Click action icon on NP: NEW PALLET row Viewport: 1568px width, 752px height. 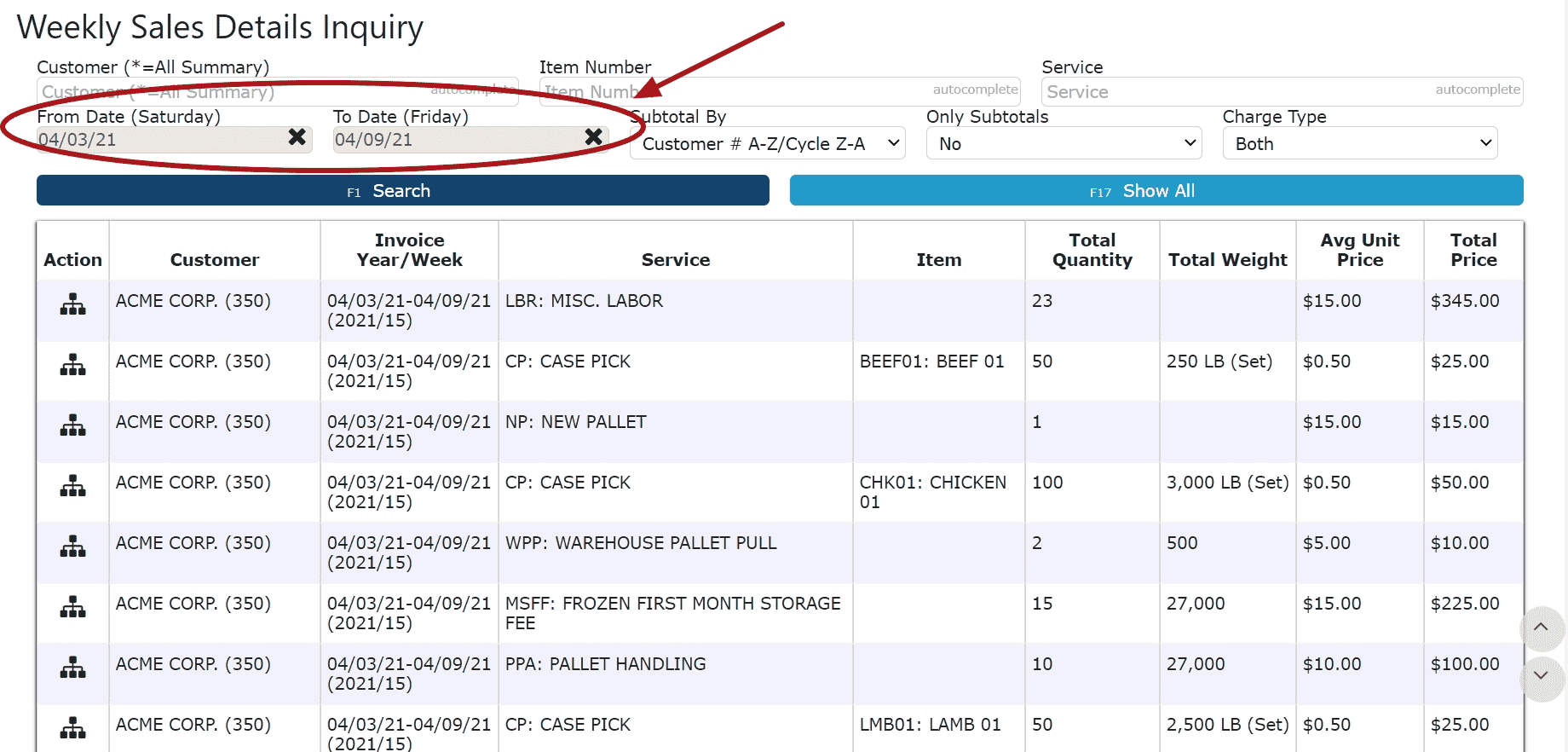pos(72,425)
